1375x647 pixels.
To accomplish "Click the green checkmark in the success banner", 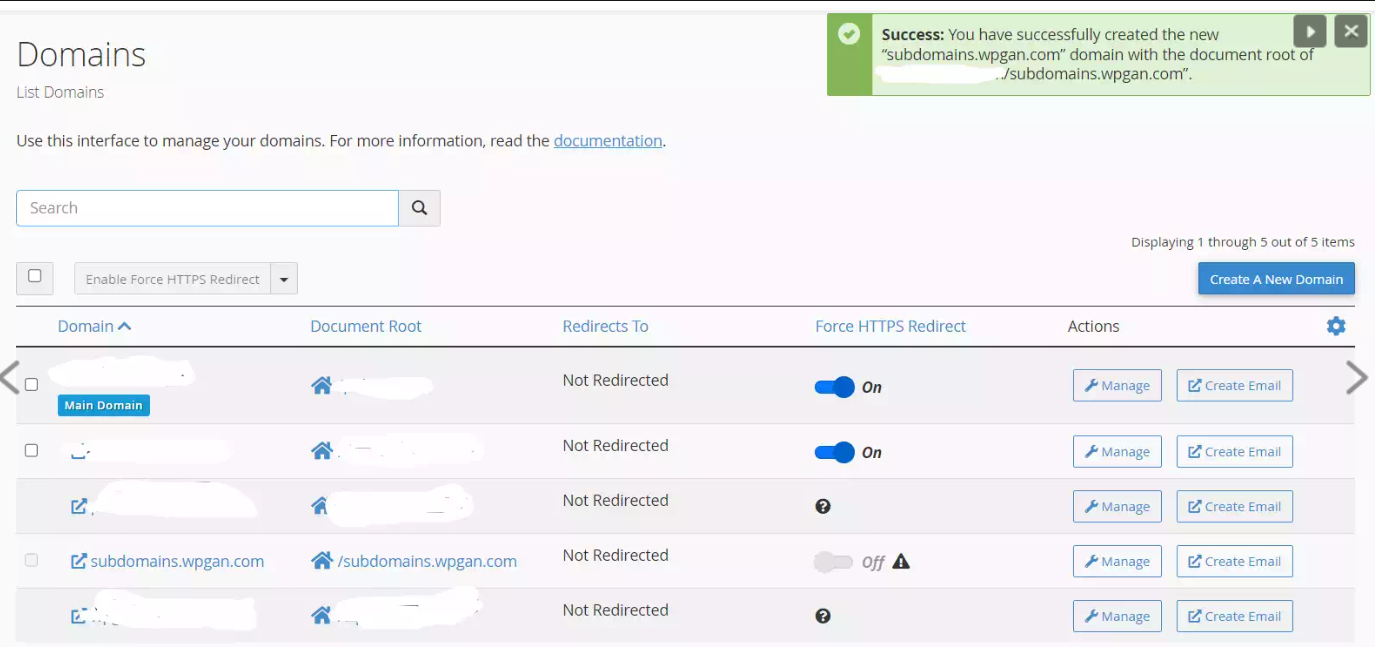I will (x=848, y=33).
